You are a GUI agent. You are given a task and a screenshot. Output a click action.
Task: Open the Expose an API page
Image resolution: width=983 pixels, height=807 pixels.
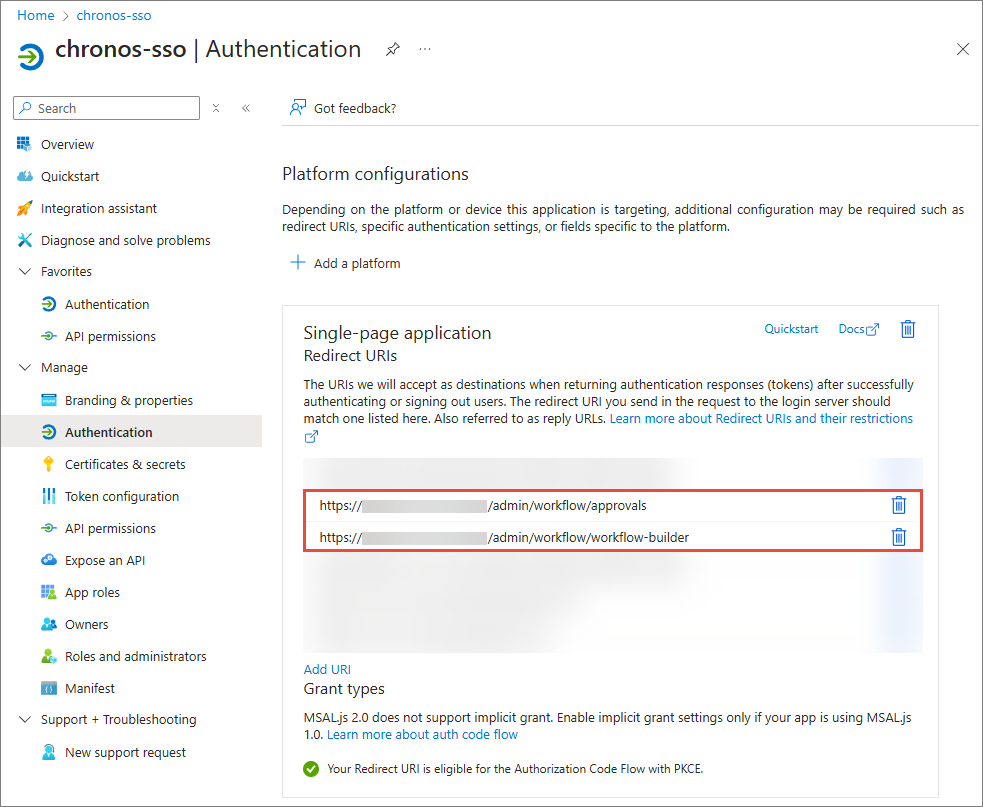coord(105,560)
